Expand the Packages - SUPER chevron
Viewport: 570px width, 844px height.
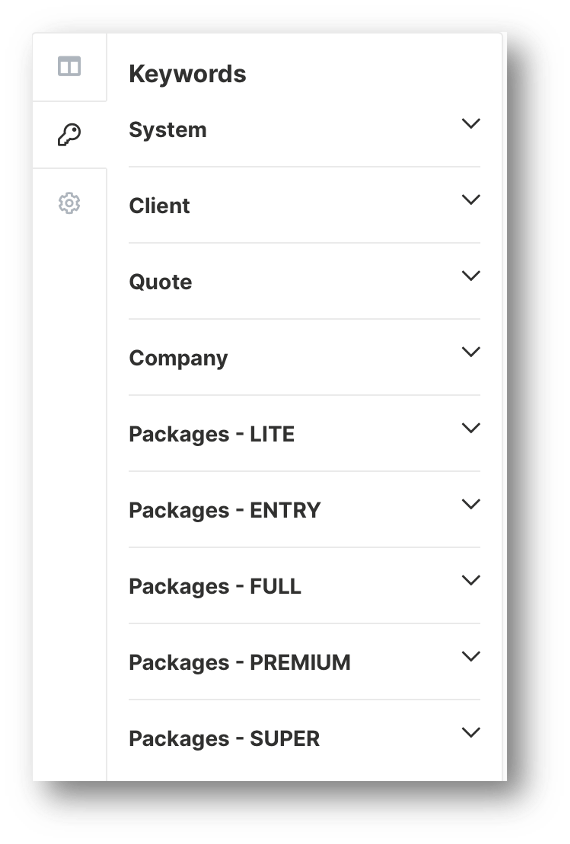point(471,732)
